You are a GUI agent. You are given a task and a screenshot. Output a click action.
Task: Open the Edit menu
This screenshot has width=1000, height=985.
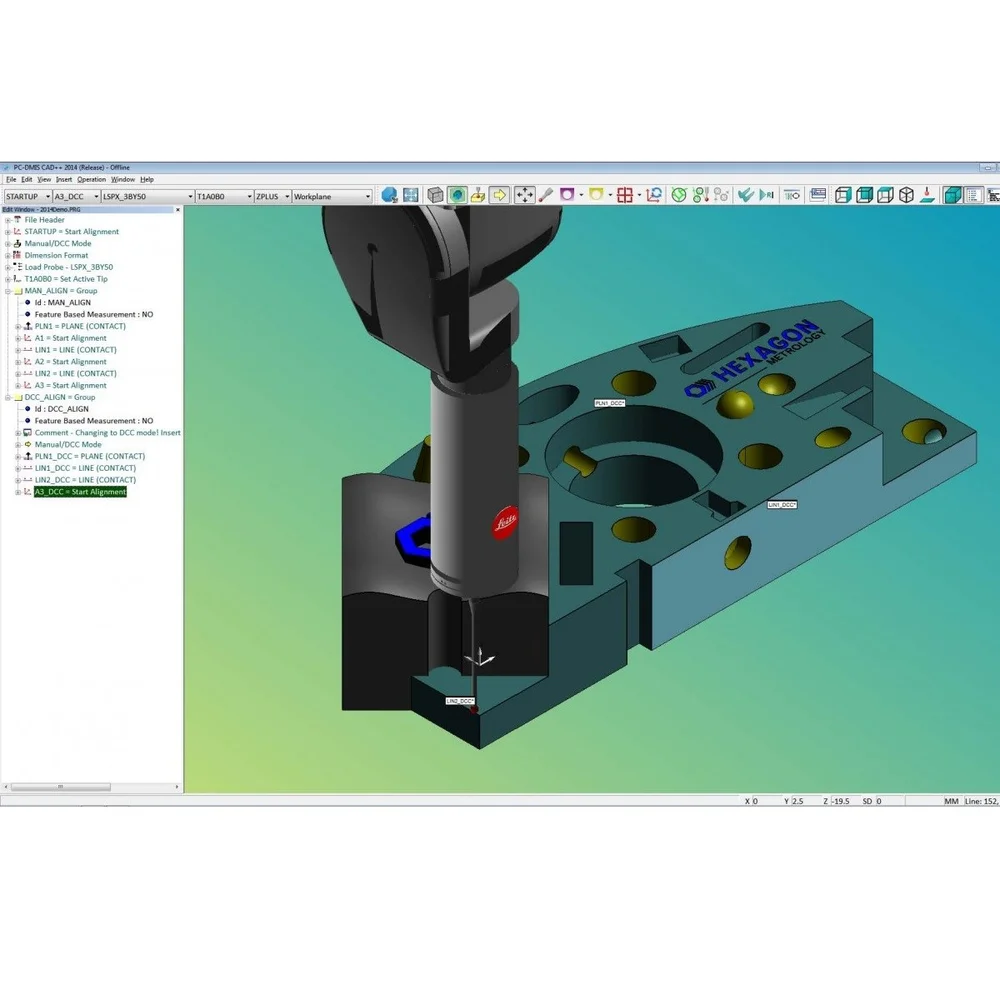pyautogui.click(x=26, y=180)
